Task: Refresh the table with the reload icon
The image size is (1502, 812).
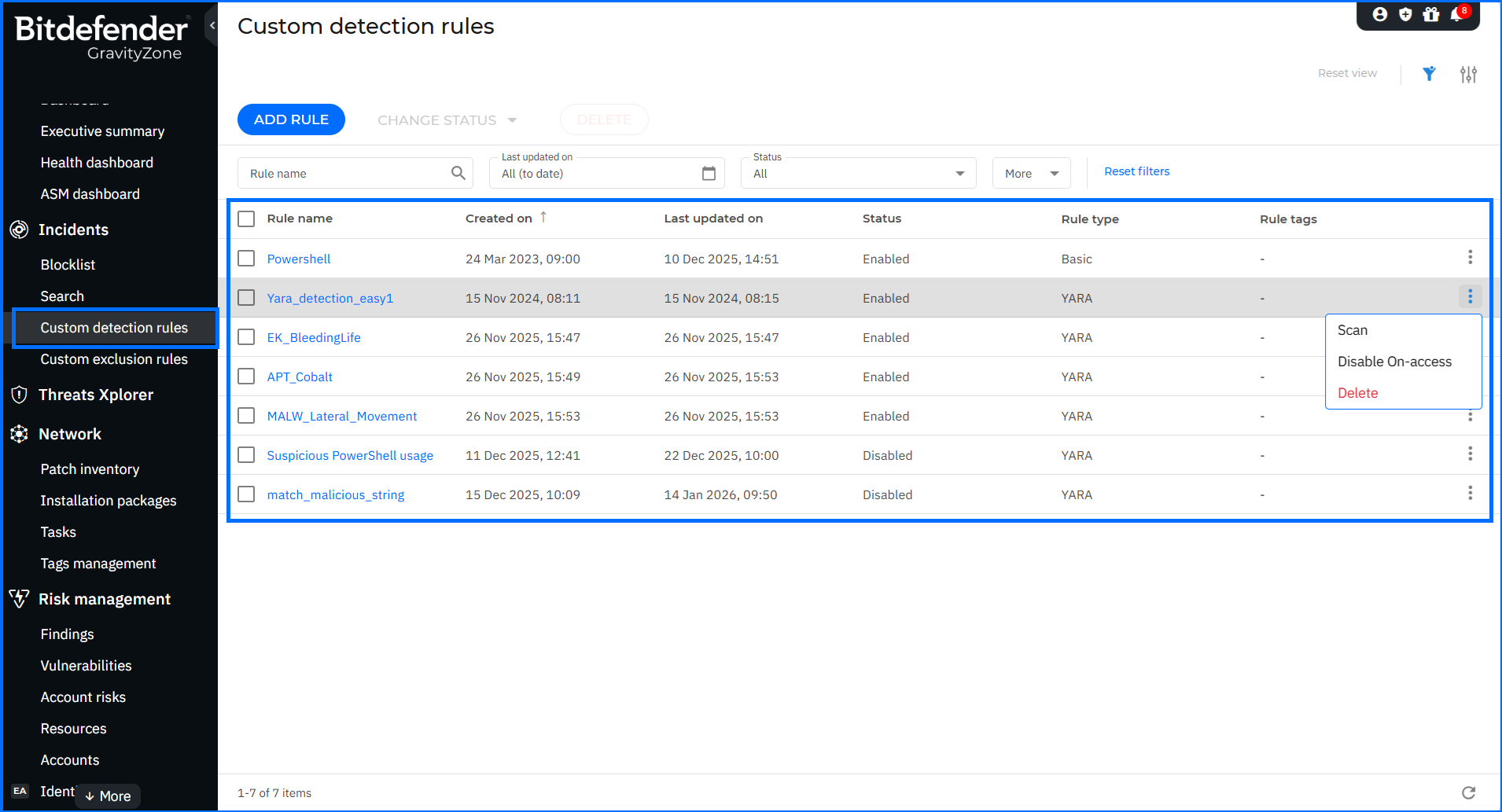Action: pyautogui.click(x=1468, y=792)
